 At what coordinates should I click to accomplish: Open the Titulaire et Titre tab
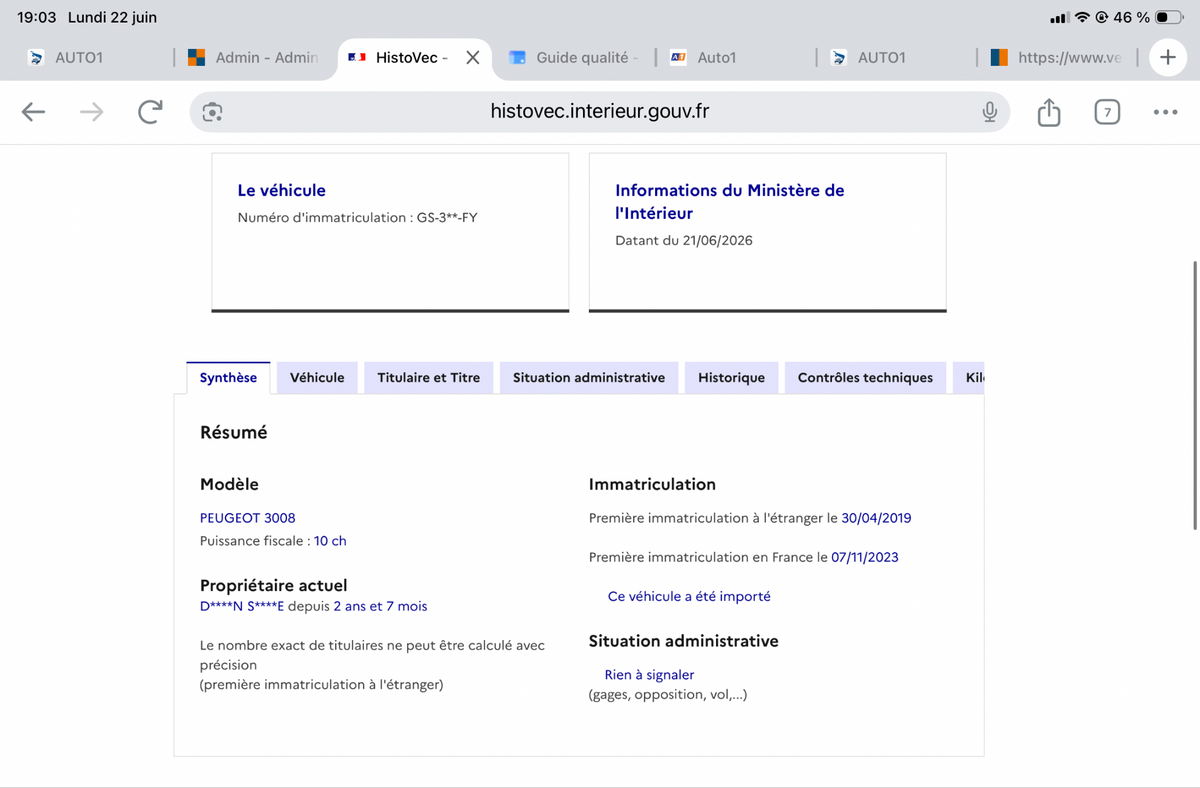429,378
